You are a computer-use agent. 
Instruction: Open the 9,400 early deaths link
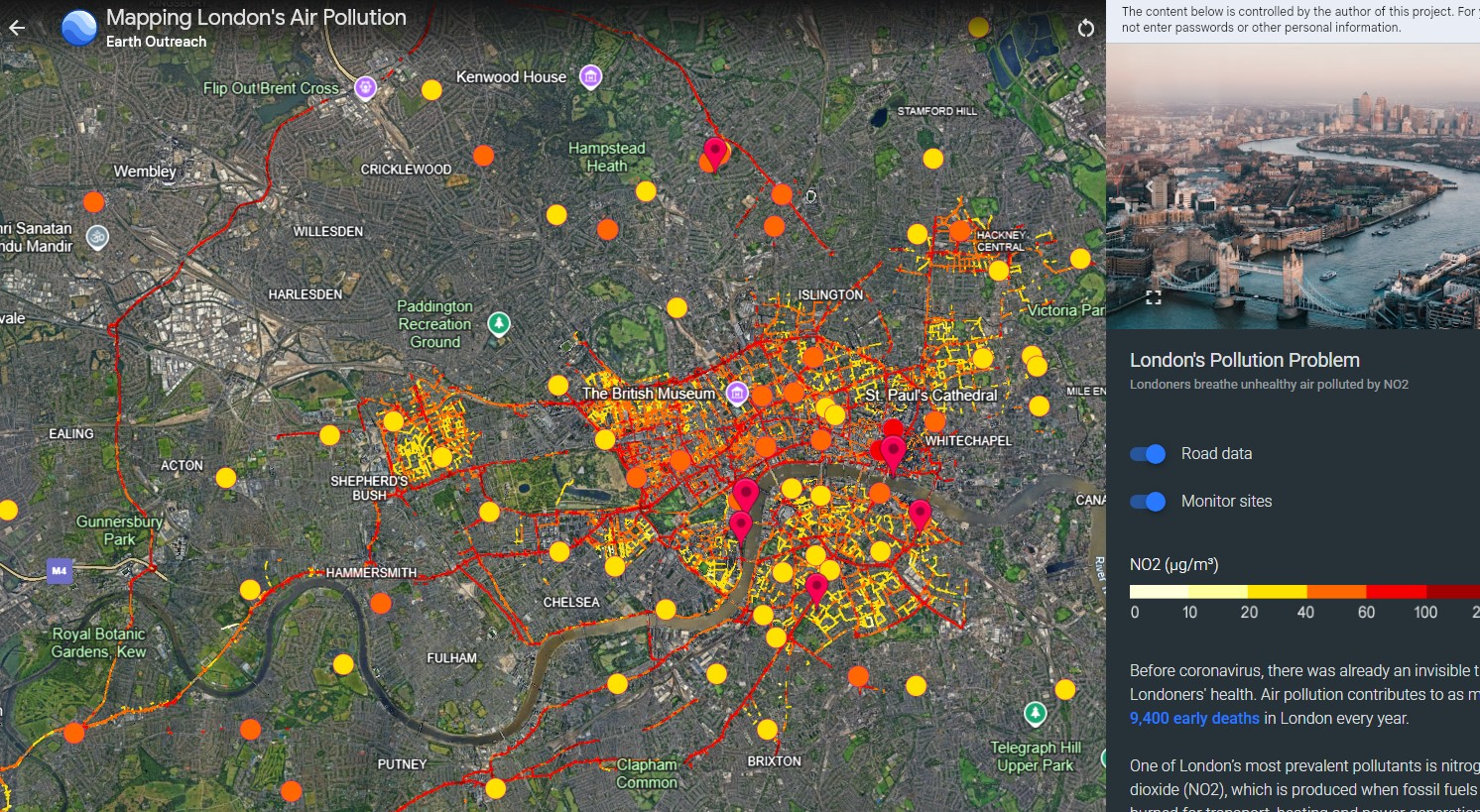1193,719
